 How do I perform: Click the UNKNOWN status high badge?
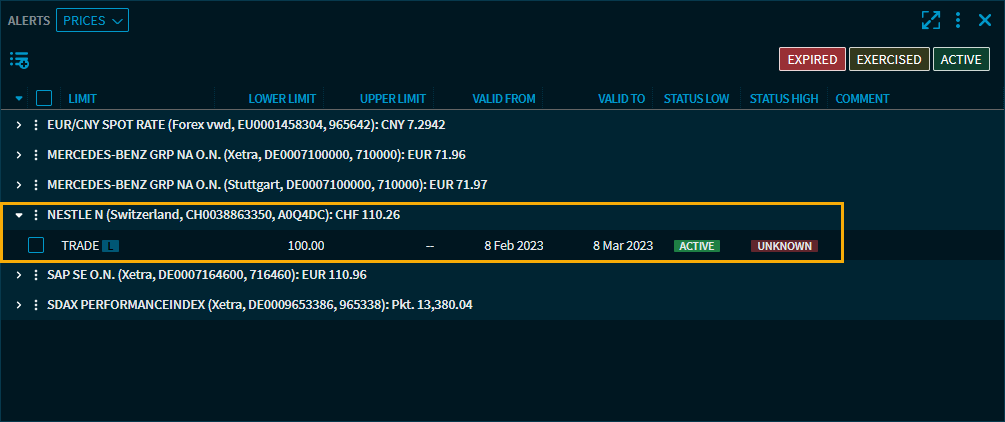(x=784, y=246)
